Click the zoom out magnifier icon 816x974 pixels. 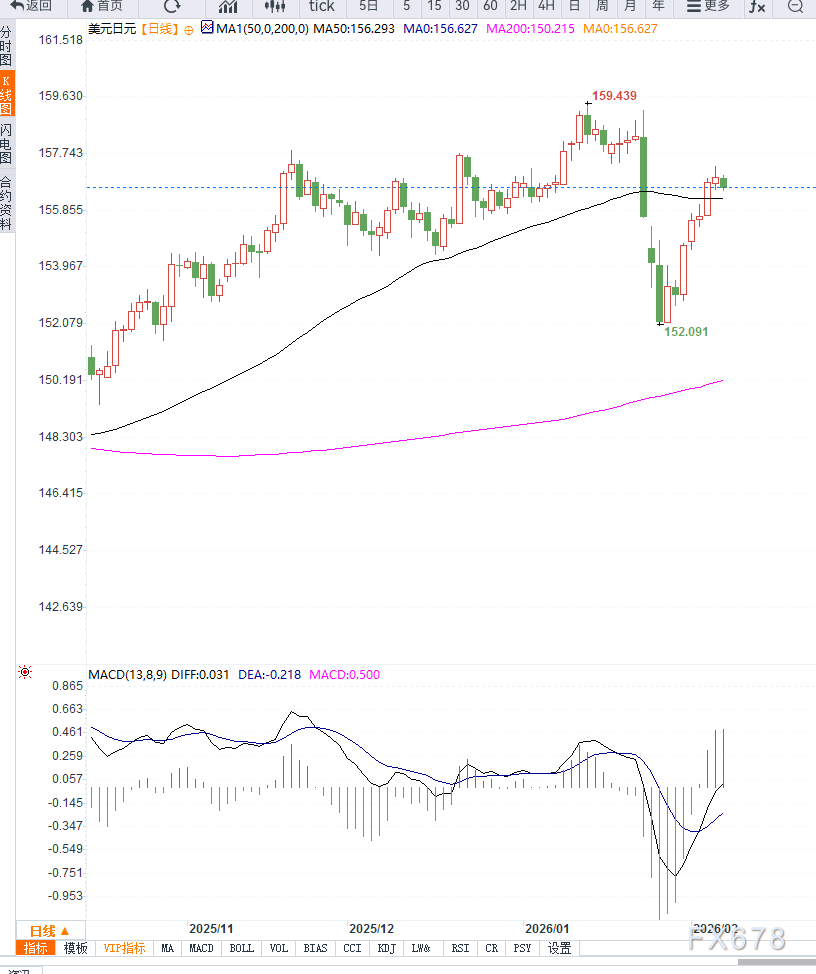tap(795, 6)
